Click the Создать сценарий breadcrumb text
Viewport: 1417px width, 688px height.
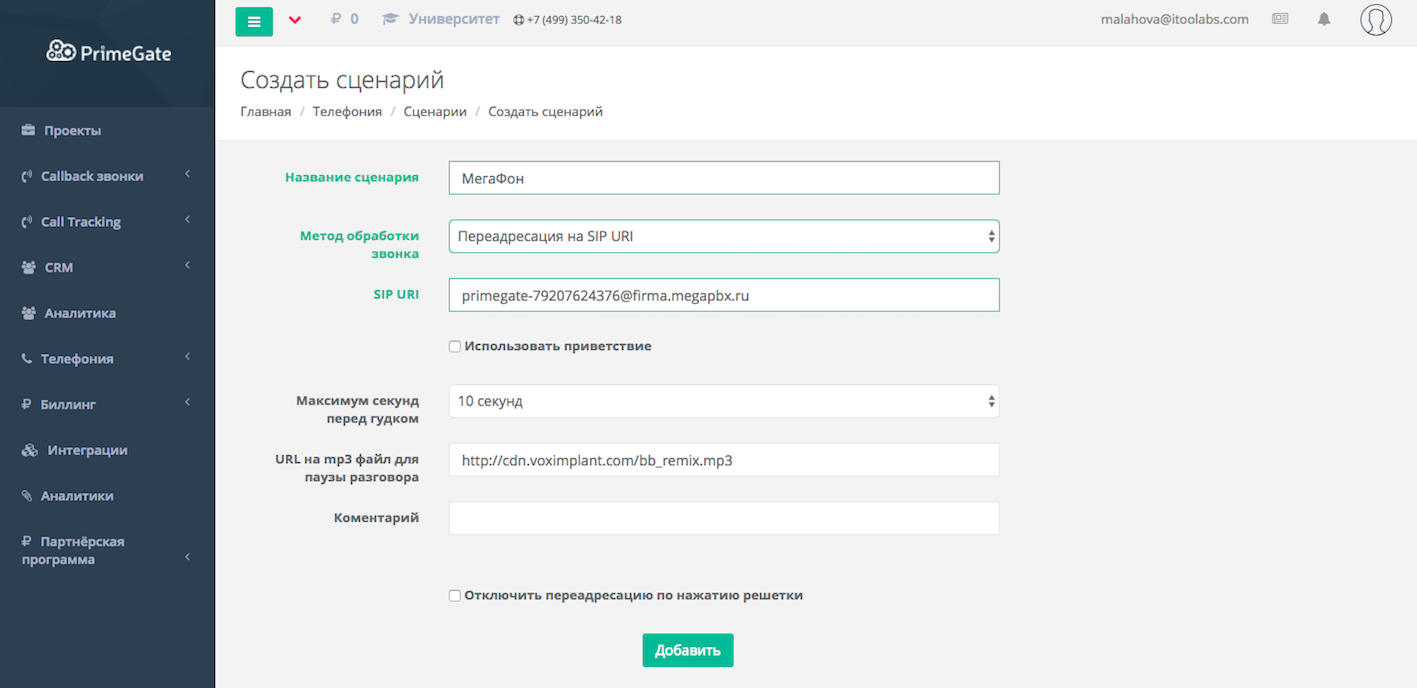[545, 112]
